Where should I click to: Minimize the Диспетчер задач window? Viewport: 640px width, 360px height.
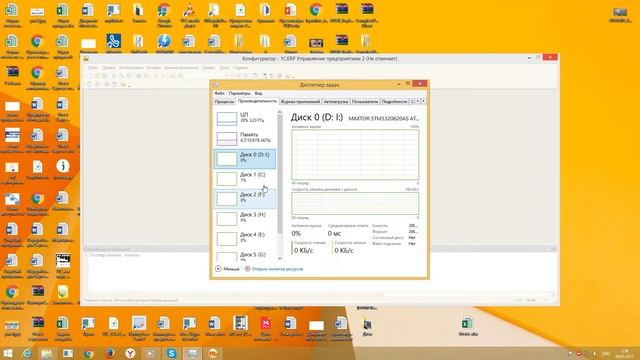(x=399, y=84)
